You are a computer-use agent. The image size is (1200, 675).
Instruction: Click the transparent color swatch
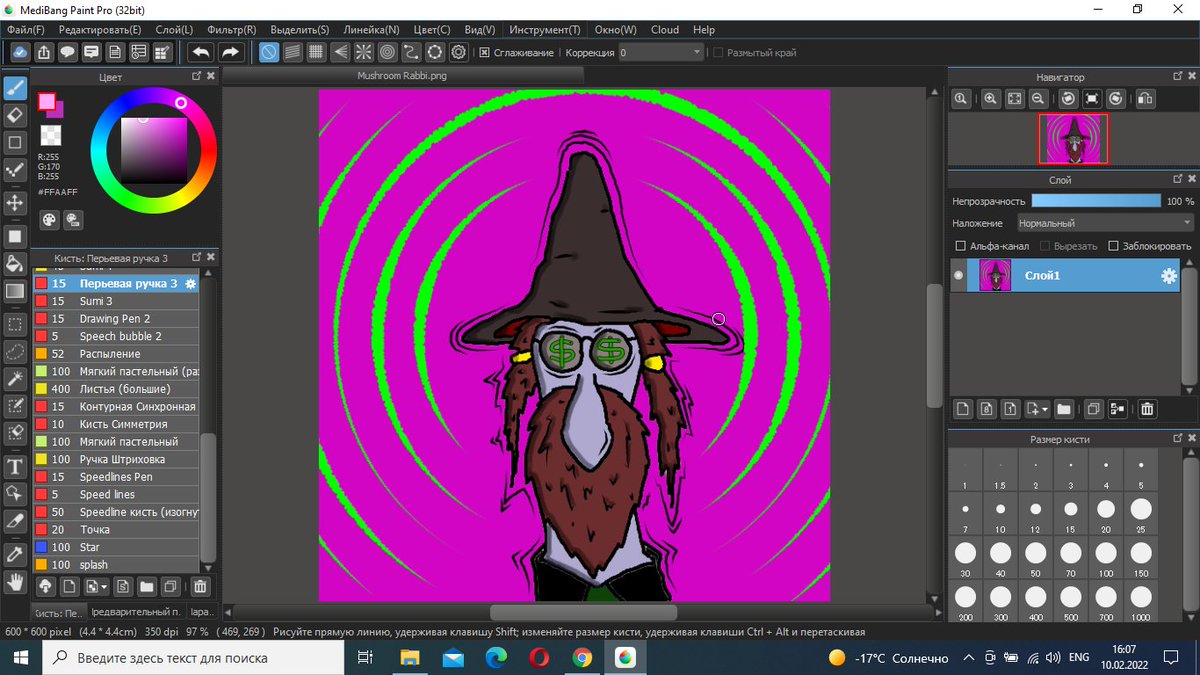click(50, 135)
